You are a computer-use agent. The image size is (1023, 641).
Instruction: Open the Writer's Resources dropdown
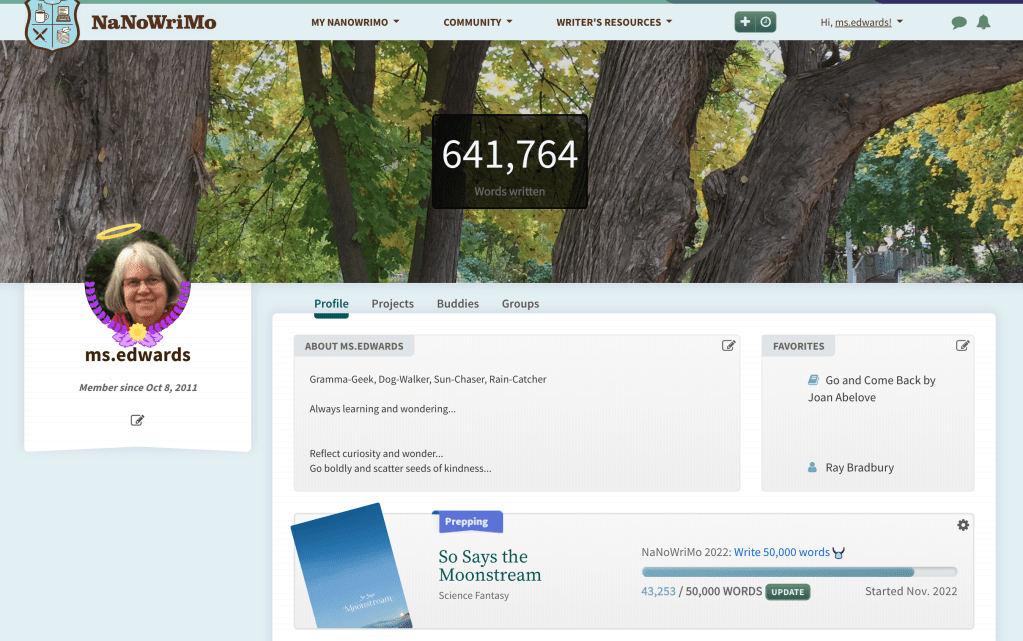coord(614,22)
